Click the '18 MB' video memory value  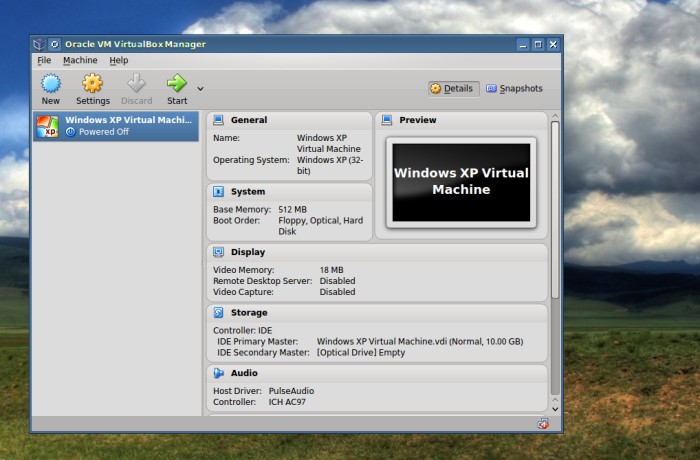click(331, 270)
